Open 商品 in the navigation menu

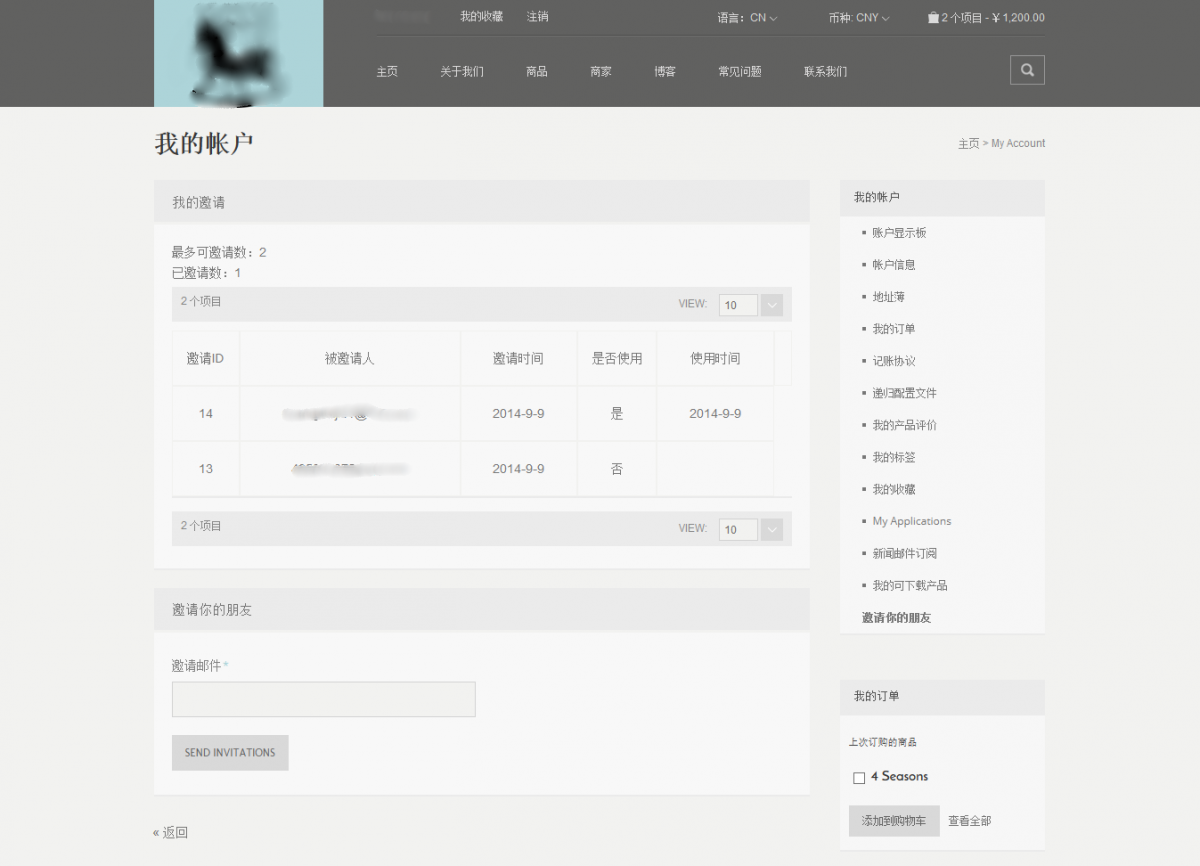click(x=537, y=72)
